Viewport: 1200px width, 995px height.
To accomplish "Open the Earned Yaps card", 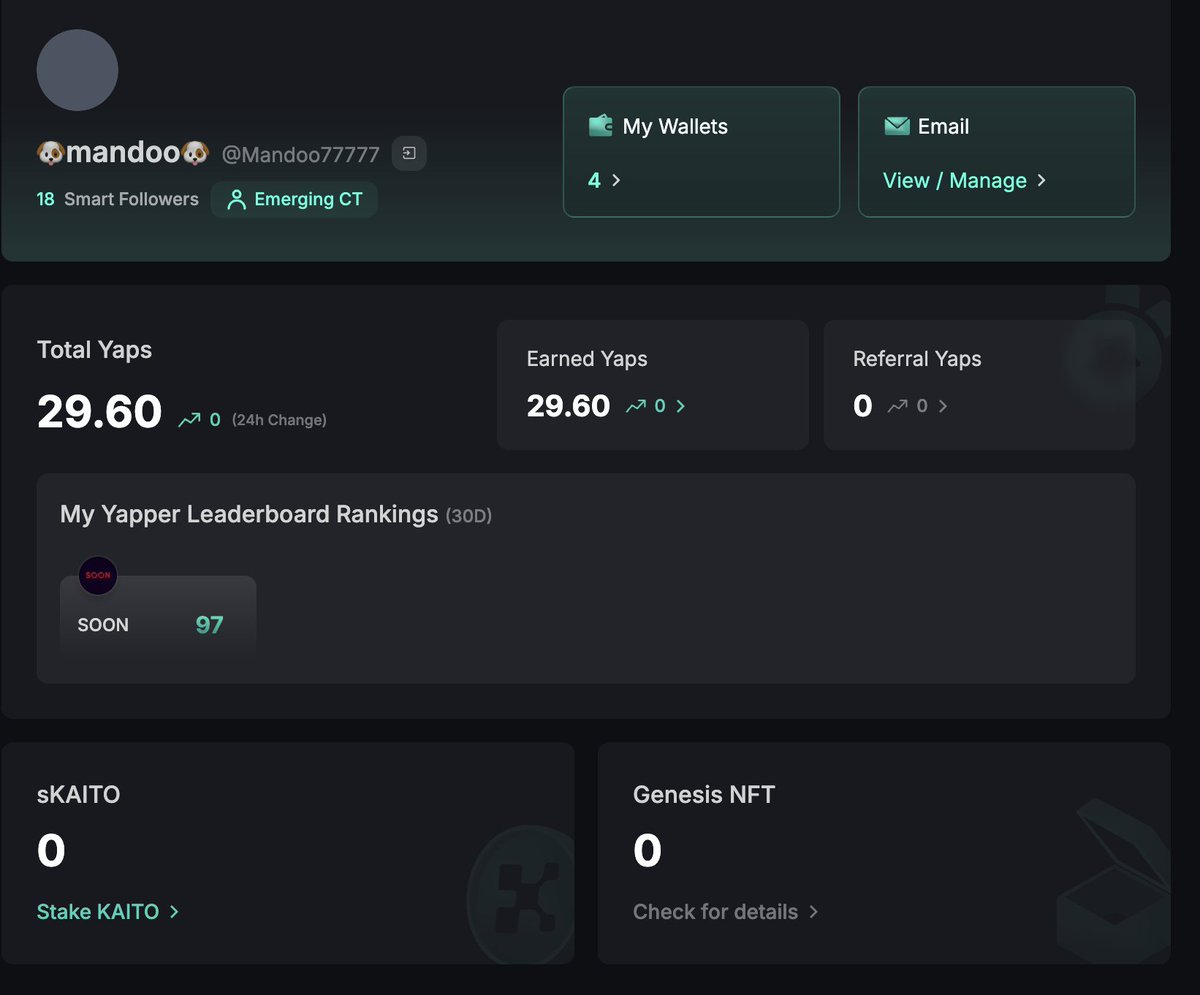I will pyautogui.click(x=653, y=385).
